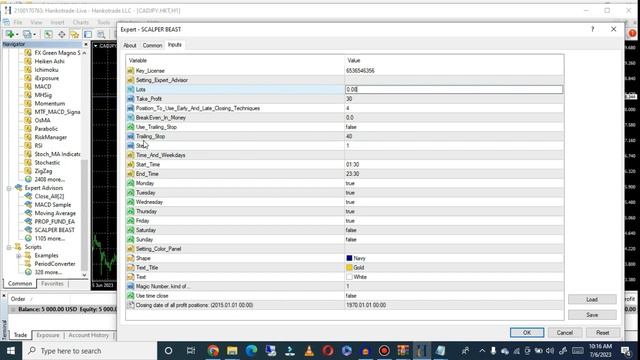640x360 pixels.
Task: Click End_Time value 23:30
Action: [x=453, y=174]
